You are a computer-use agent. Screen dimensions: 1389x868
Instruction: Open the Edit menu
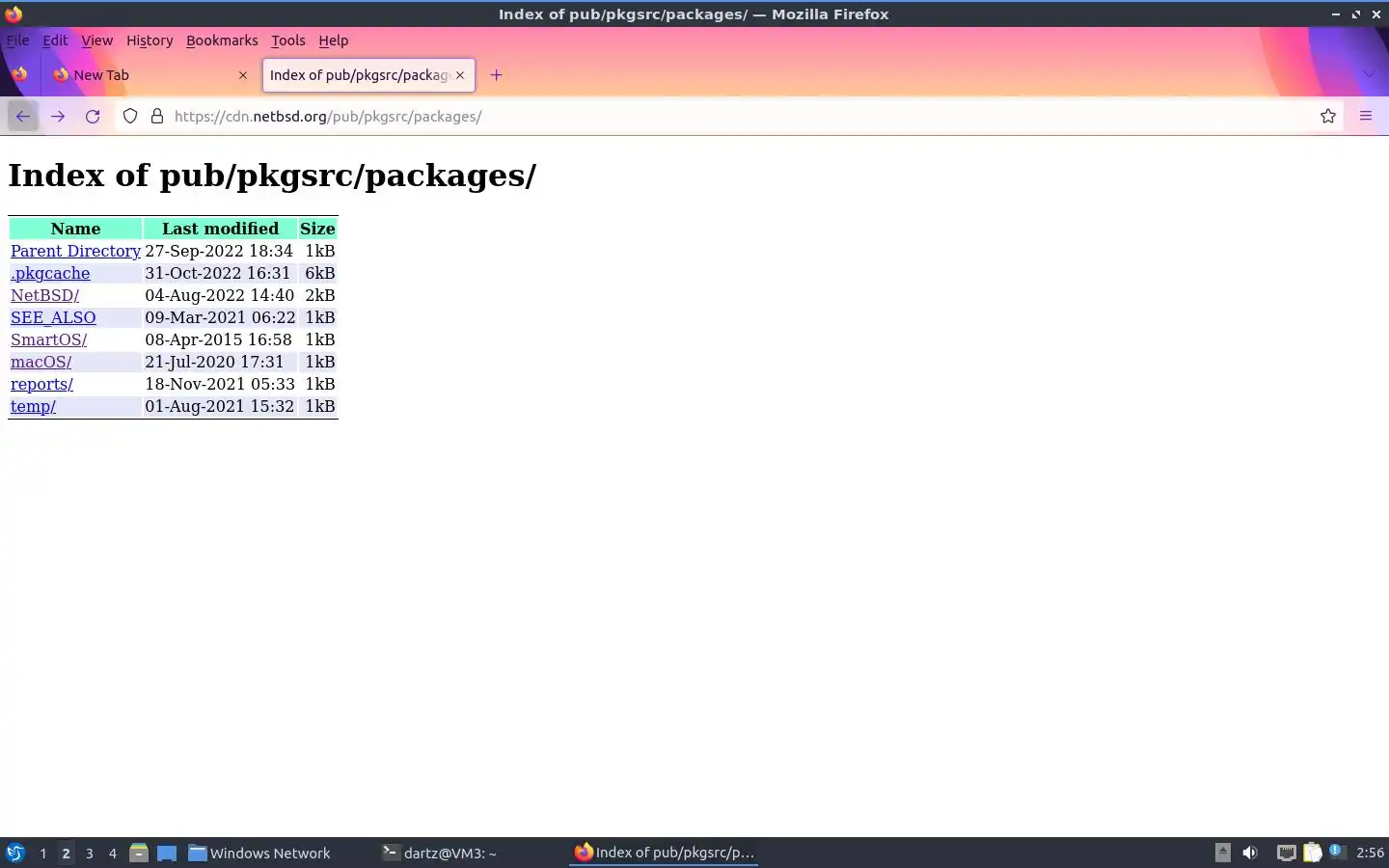pos(55,41)
